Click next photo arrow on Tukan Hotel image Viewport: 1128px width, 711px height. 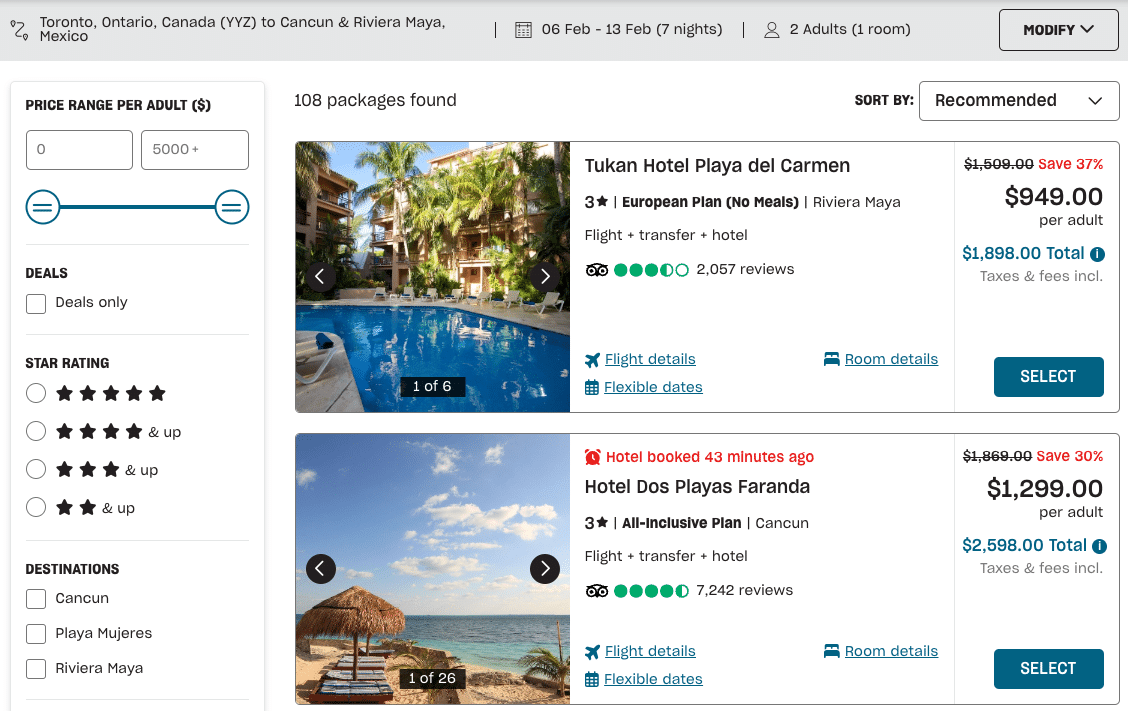[x=544, y=277]
